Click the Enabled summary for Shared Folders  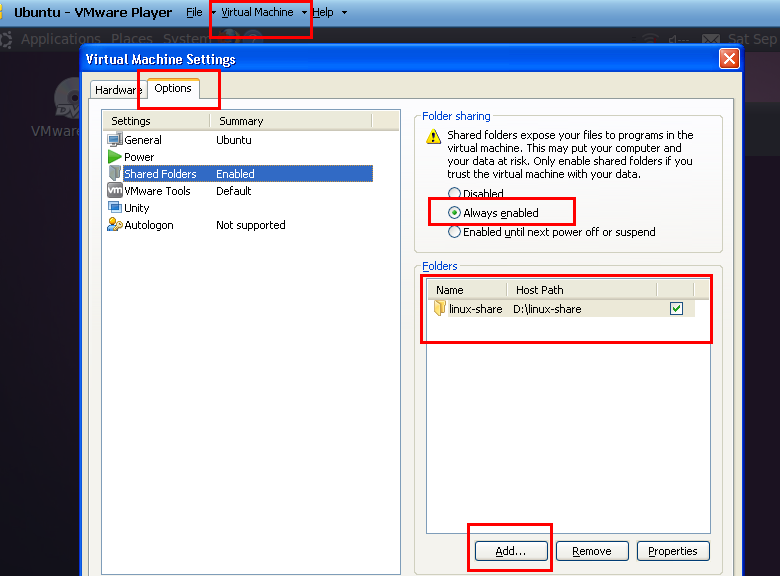(x=235, y=174)
